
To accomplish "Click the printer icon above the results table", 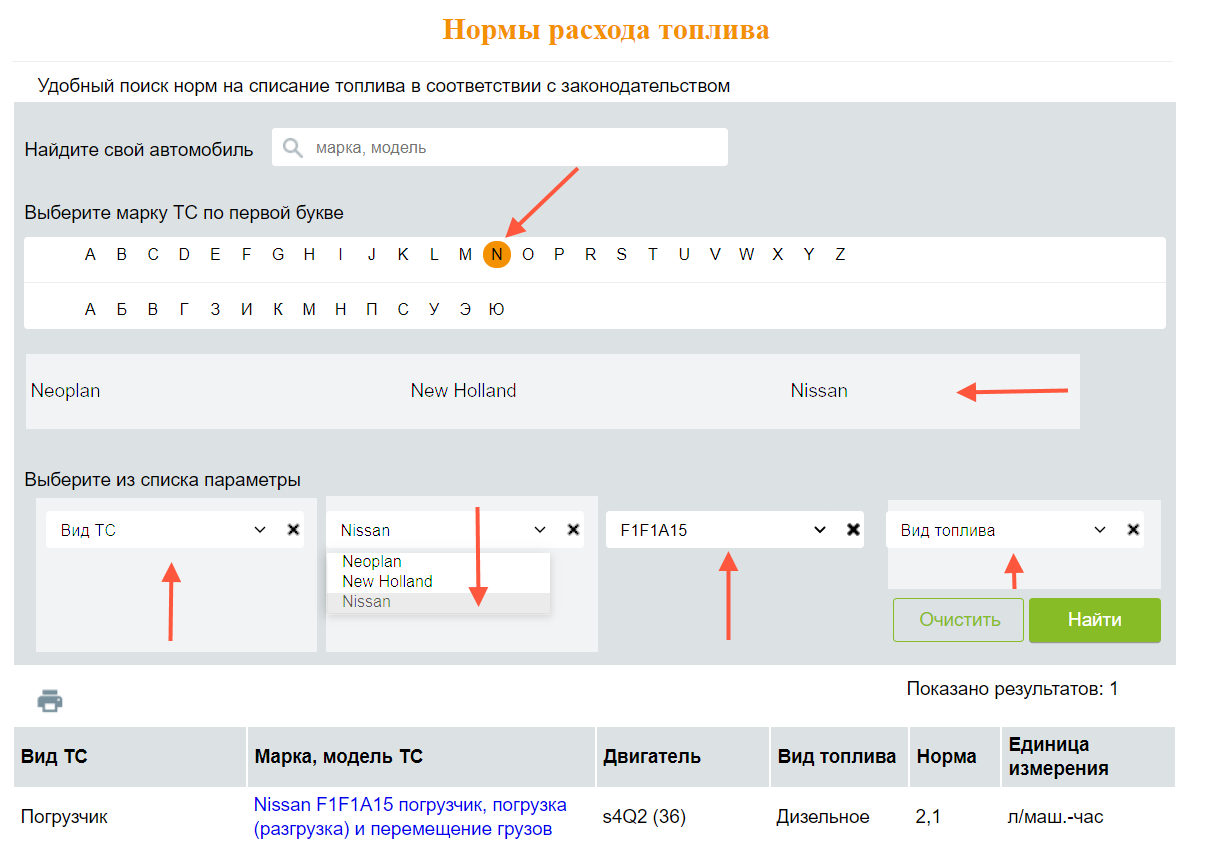I will [x=50, y=701].
